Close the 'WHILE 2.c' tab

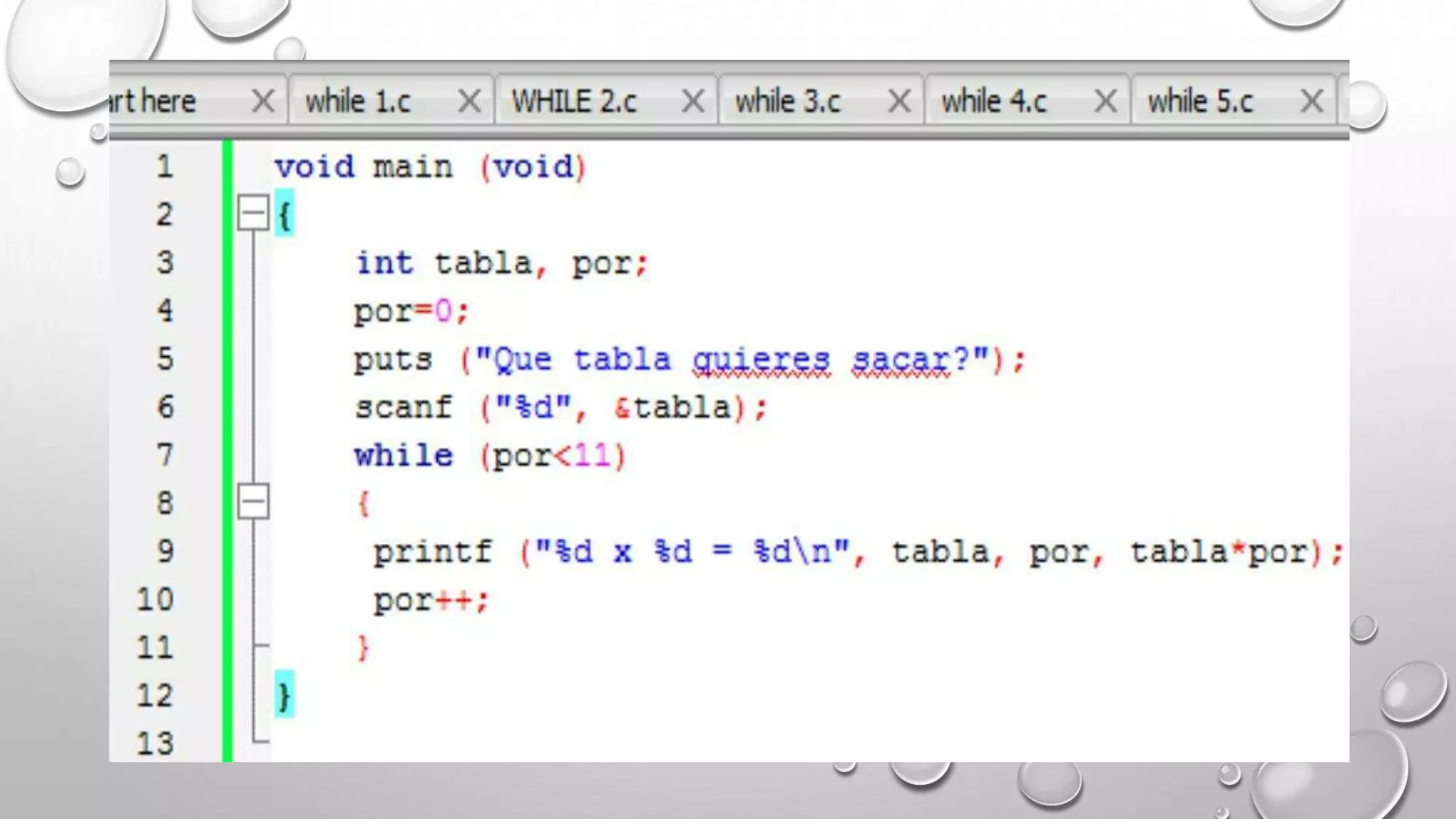tap(692, 101)
